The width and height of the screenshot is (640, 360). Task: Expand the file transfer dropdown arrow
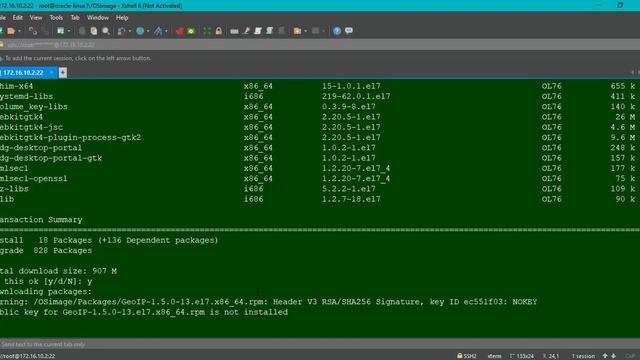(305, 31)
